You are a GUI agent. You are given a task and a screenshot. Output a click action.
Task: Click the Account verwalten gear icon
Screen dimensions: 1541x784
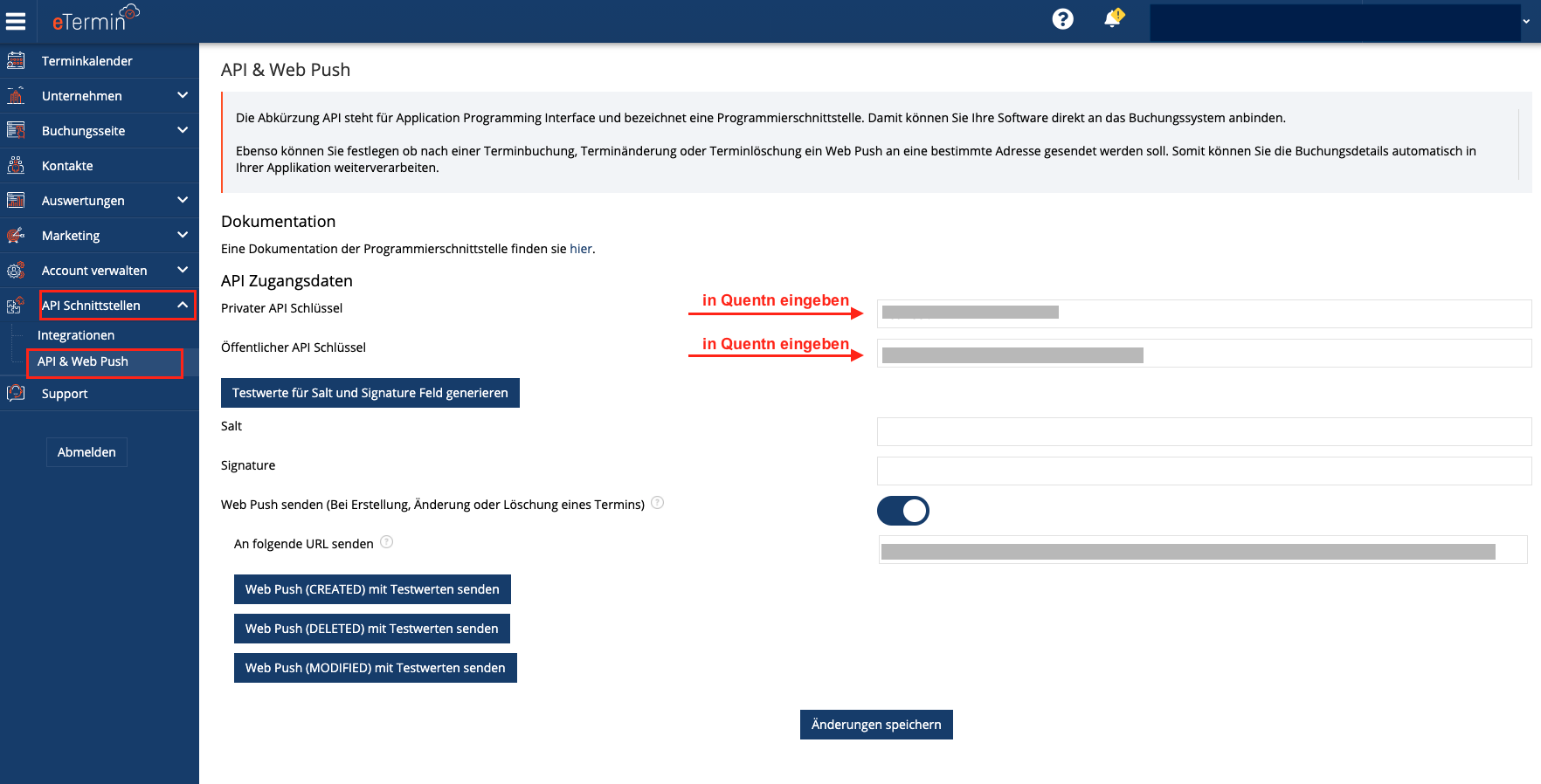click(16, 270)
